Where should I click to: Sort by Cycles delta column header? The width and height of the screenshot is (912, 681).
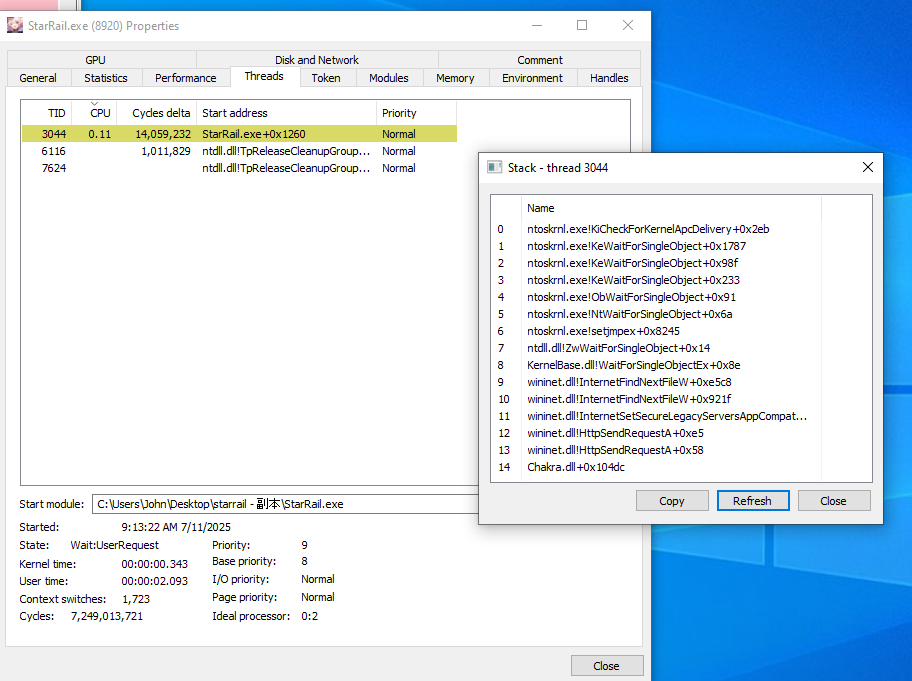(157, 113)
